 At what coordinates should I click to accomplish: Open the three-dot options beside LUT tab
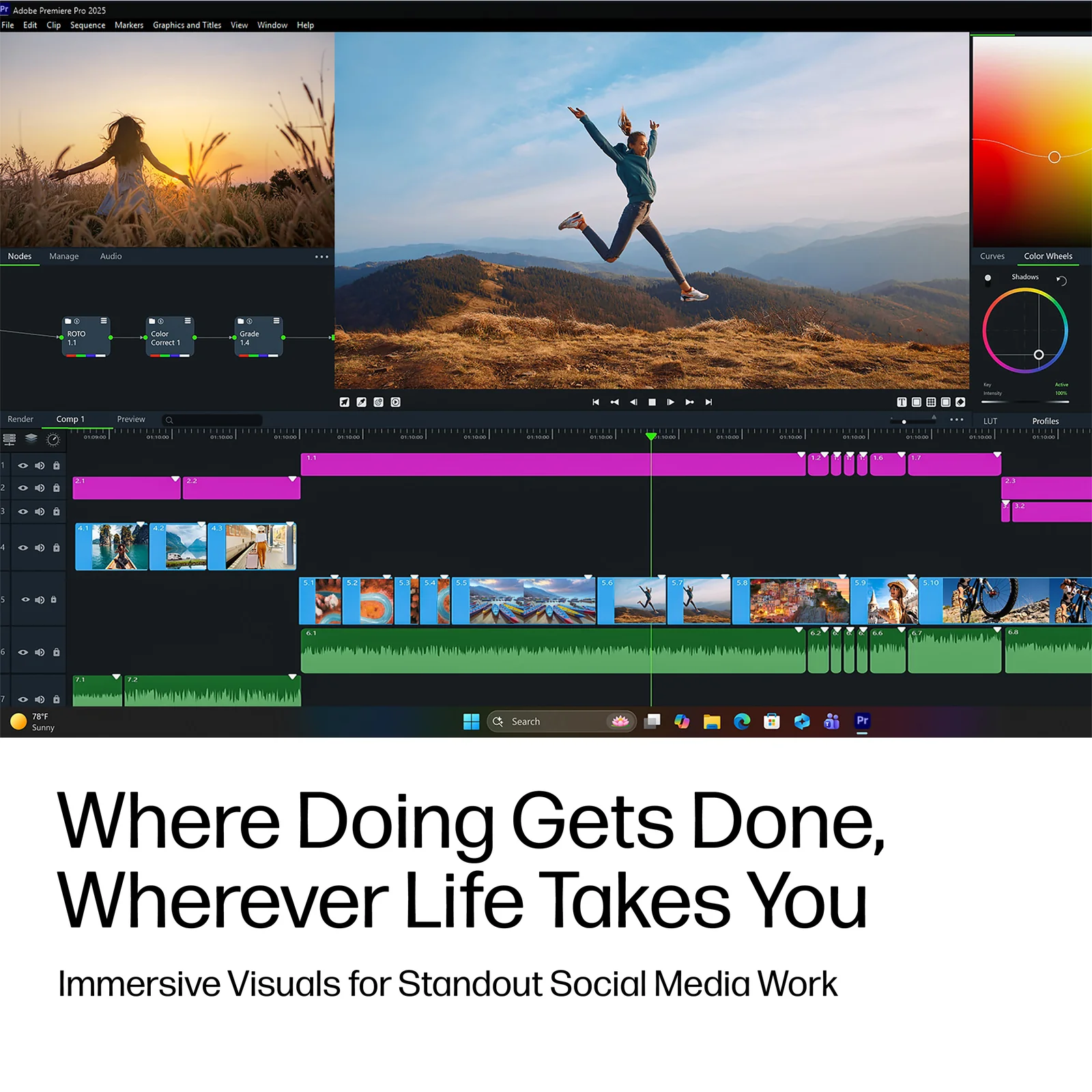[956, 420]
